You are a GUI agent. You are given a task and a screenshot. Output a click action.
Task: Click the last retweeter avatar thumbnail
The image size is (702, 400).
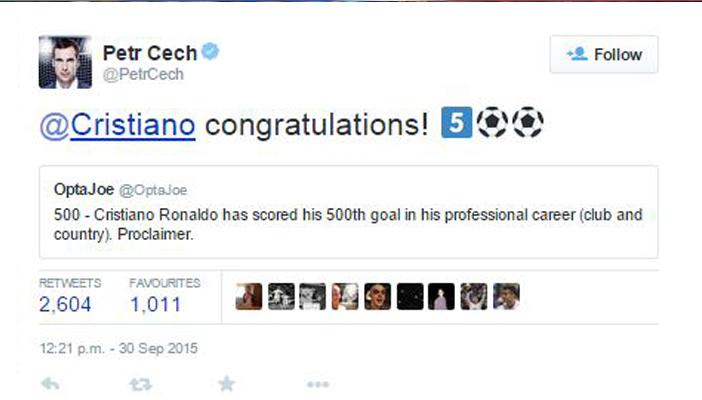[x=506, y=297]
